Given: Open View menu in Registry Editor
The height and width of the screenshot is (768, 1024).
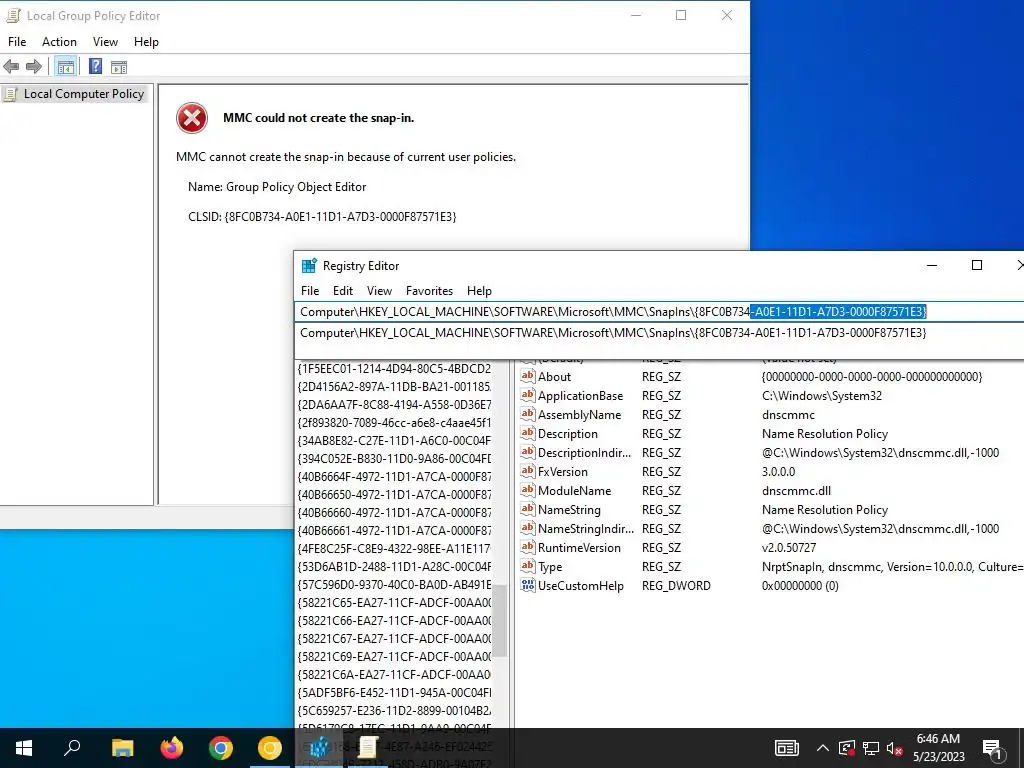Looking at the screenshot, I should coord(379,291).
